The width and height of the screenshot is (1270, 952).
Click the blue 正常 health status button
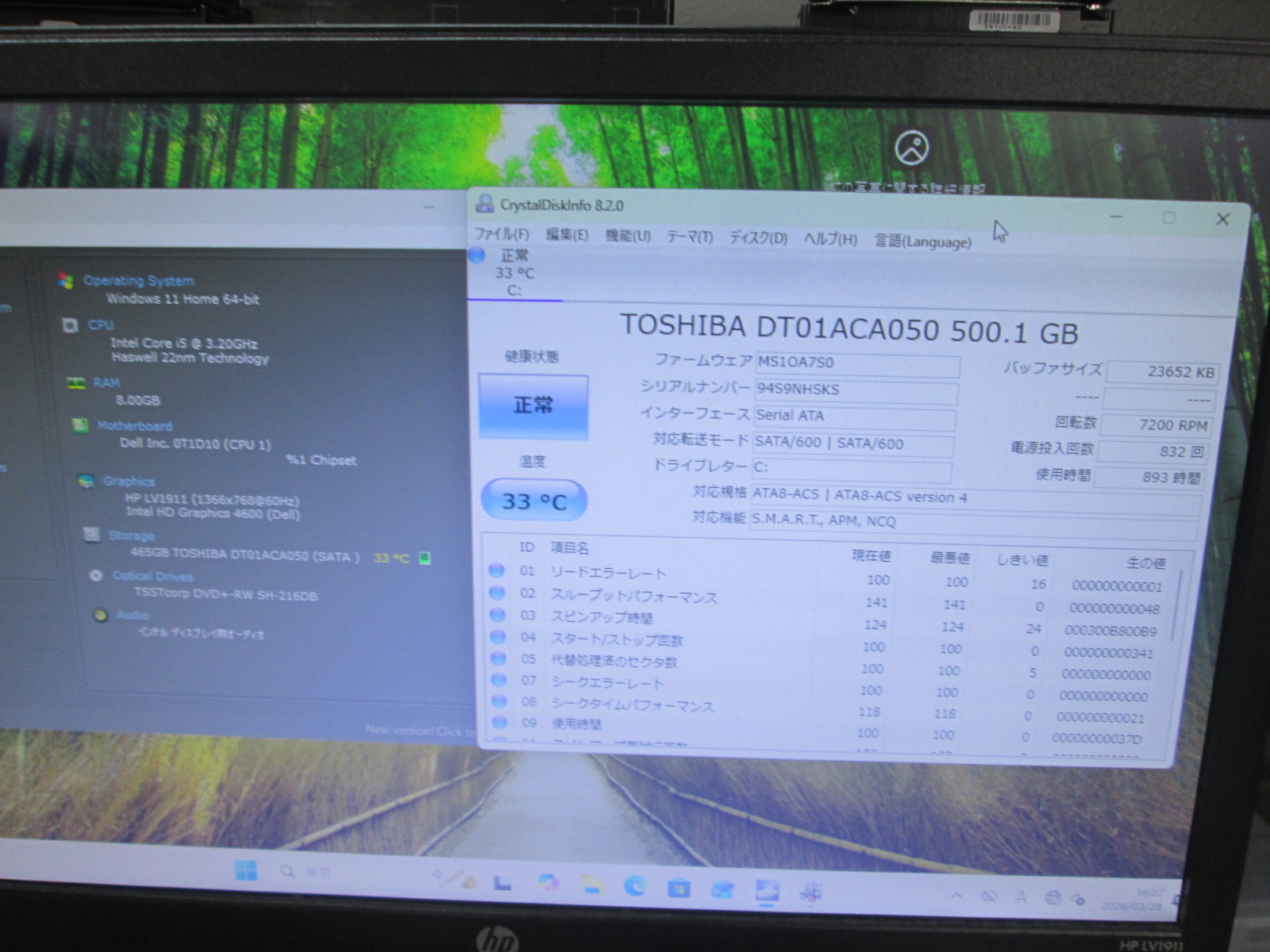(533, 406)
